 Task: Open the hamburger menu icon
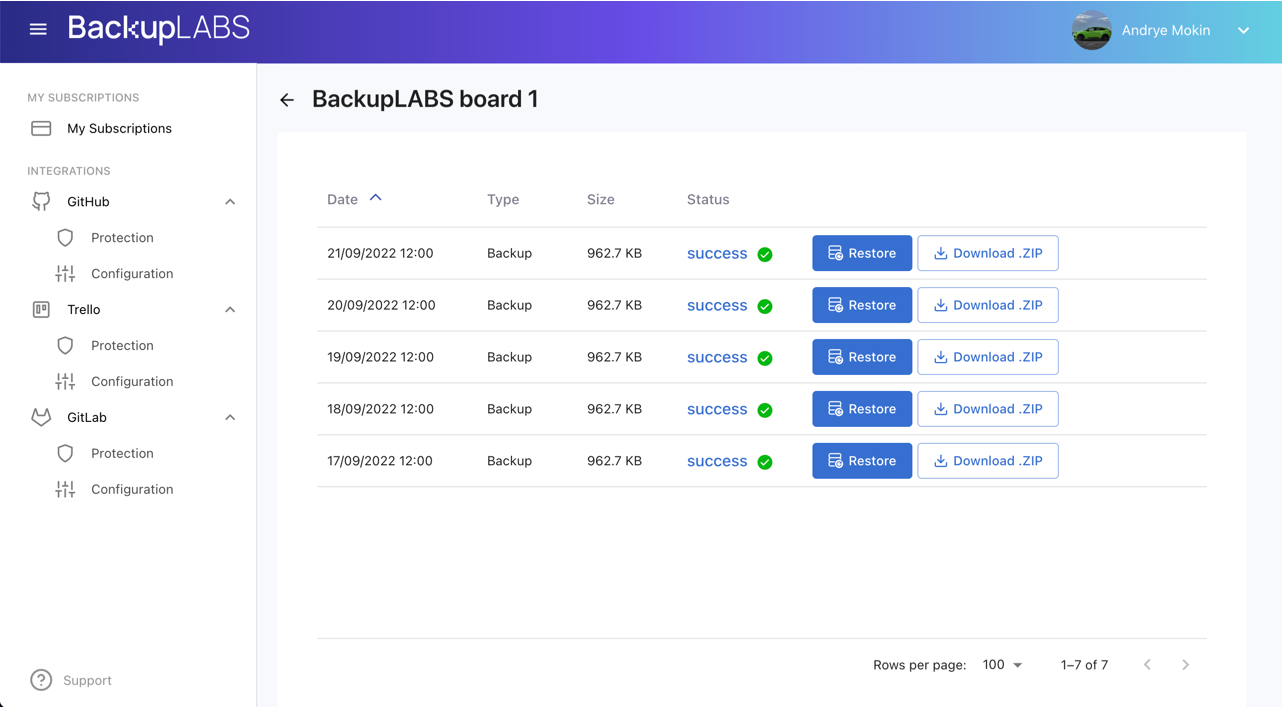[x=38, y=28]
